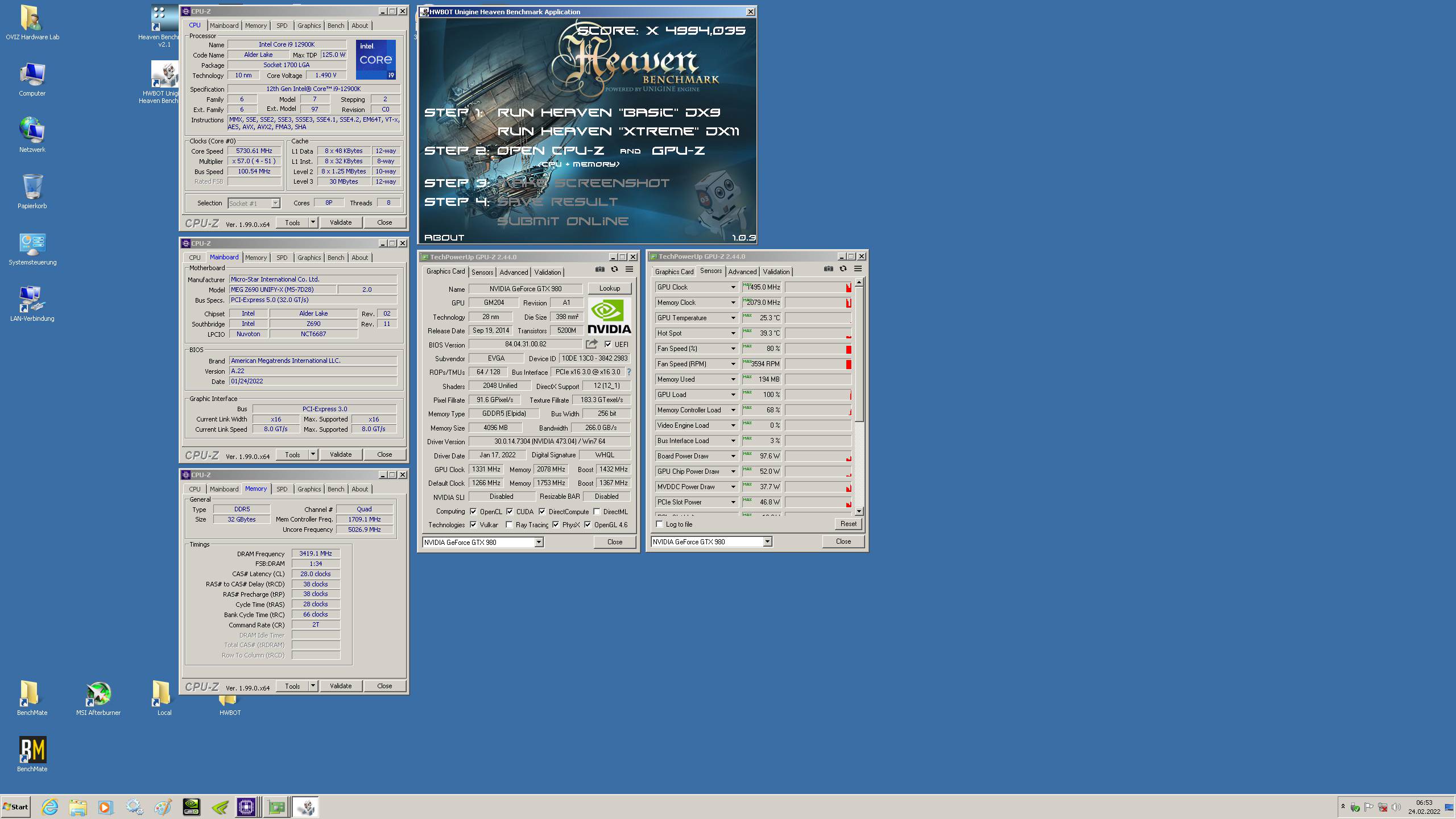Screen dimensions: 1456x819
Task: Open Sensors tab in GPU-Z Graphics Card window
Action: click(482, 272)
